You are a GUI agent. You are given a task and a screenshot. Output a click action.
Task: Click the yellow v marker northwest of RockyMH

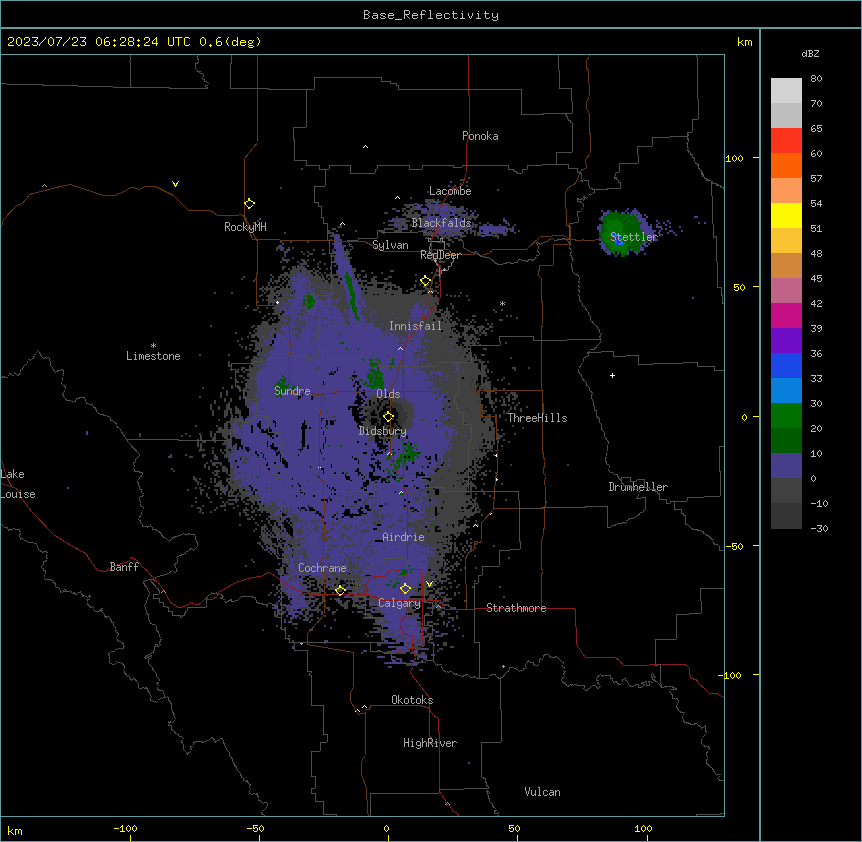175,184
